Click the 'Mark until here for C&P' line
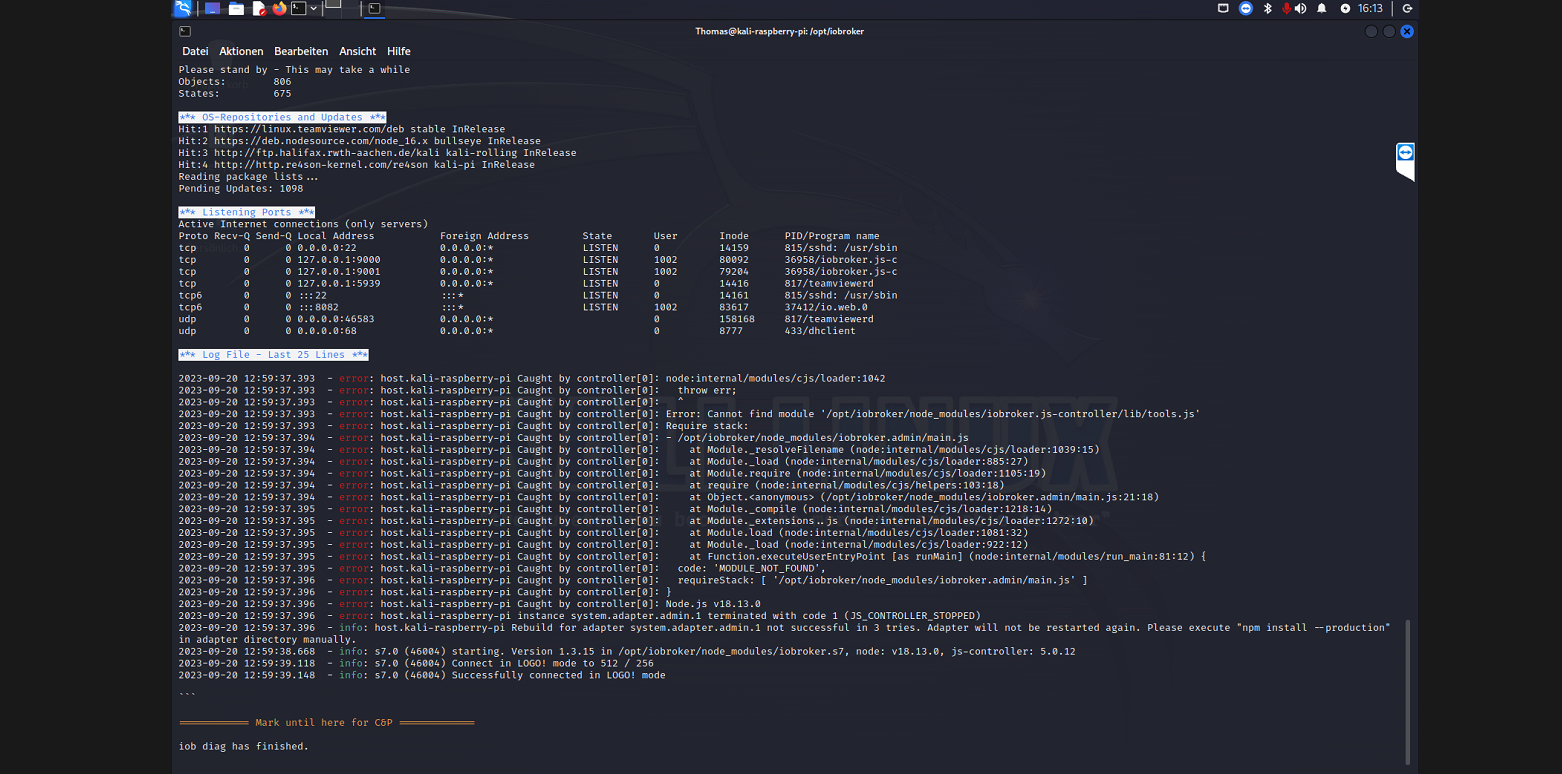 pos(326,722)
